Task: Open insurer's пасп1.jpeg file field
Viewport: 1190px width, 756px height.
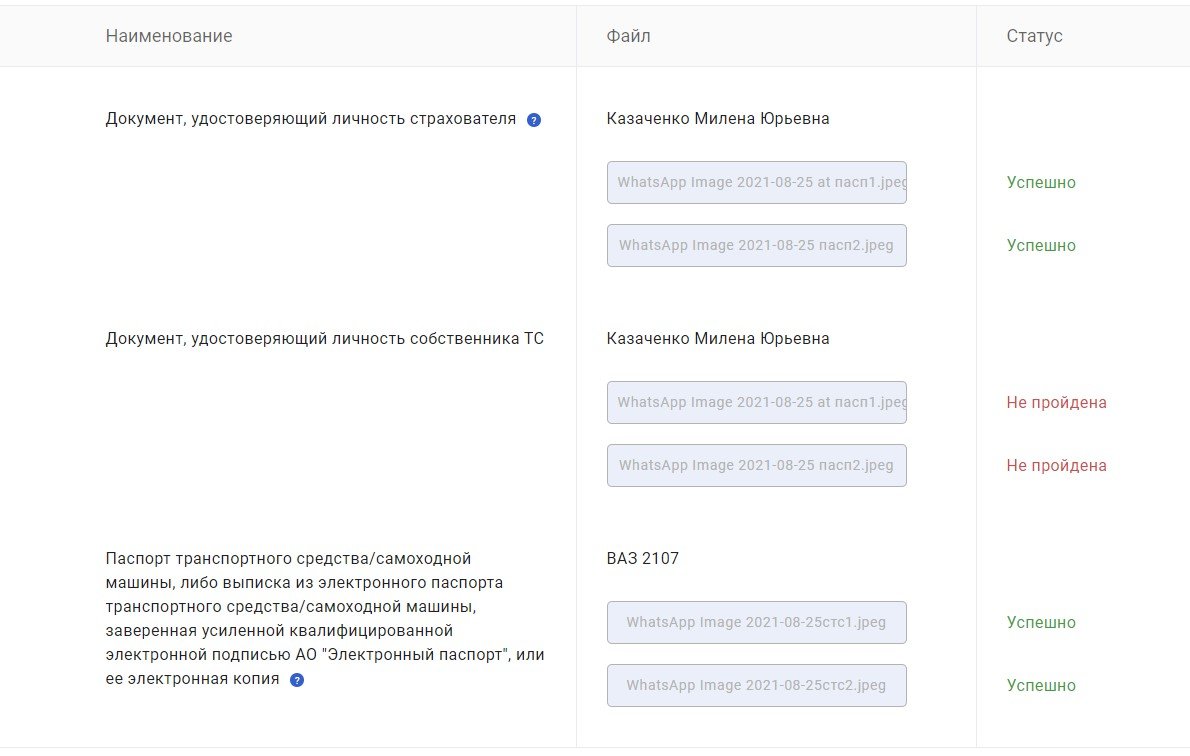Action: click(756, 183)
